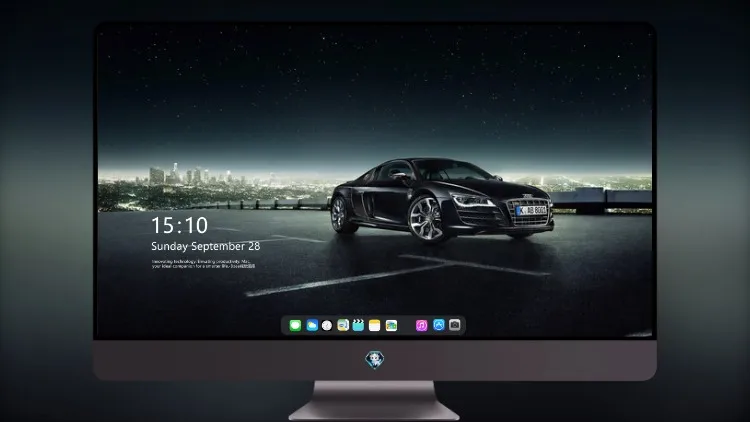
Task: Open the Weather app in the dock
Action: coord(312,325)
